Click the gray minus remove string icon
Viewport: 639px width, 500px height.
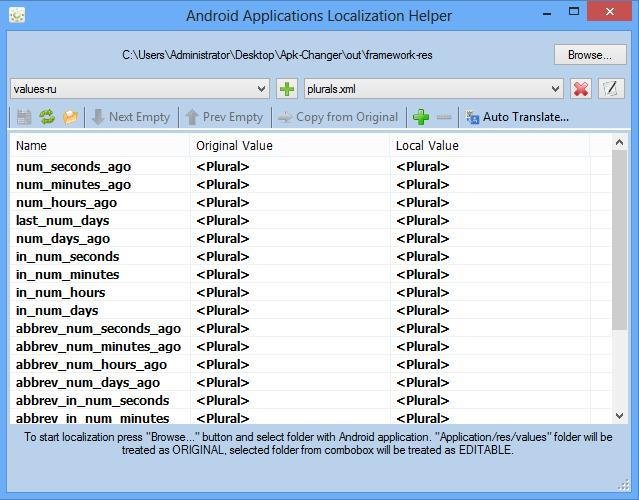coord(444,117)
